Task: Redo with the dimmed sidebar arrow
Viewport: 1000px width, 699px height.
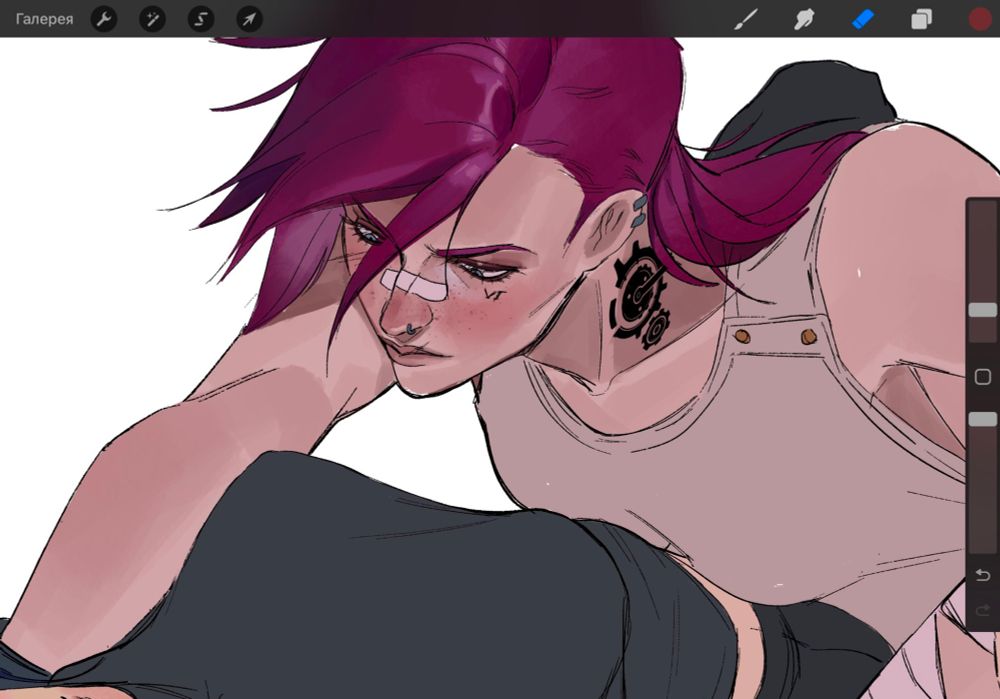Action: (983, 610)
